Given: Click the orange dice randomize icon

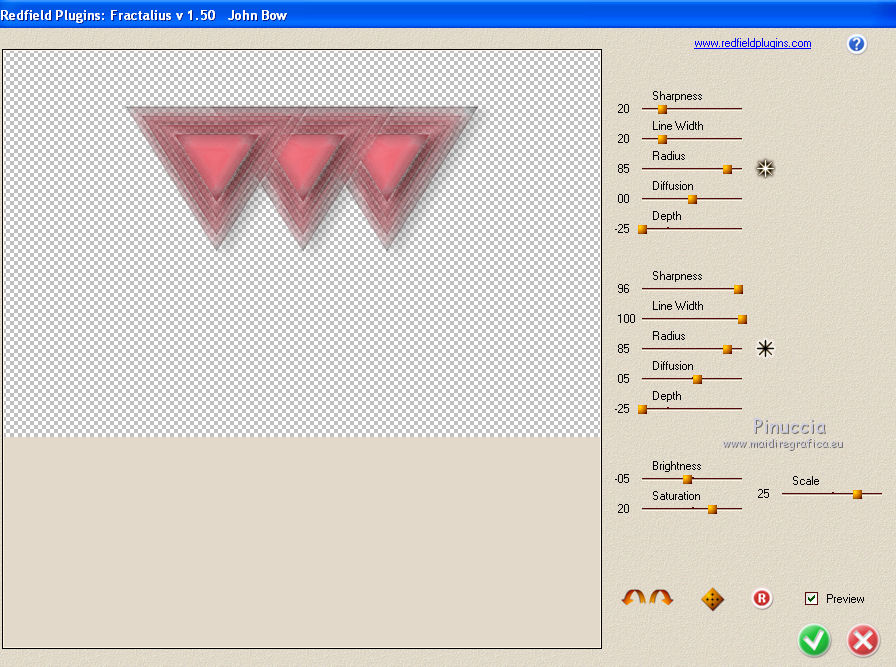Looking at the screenshot, I should pos(713,599).
